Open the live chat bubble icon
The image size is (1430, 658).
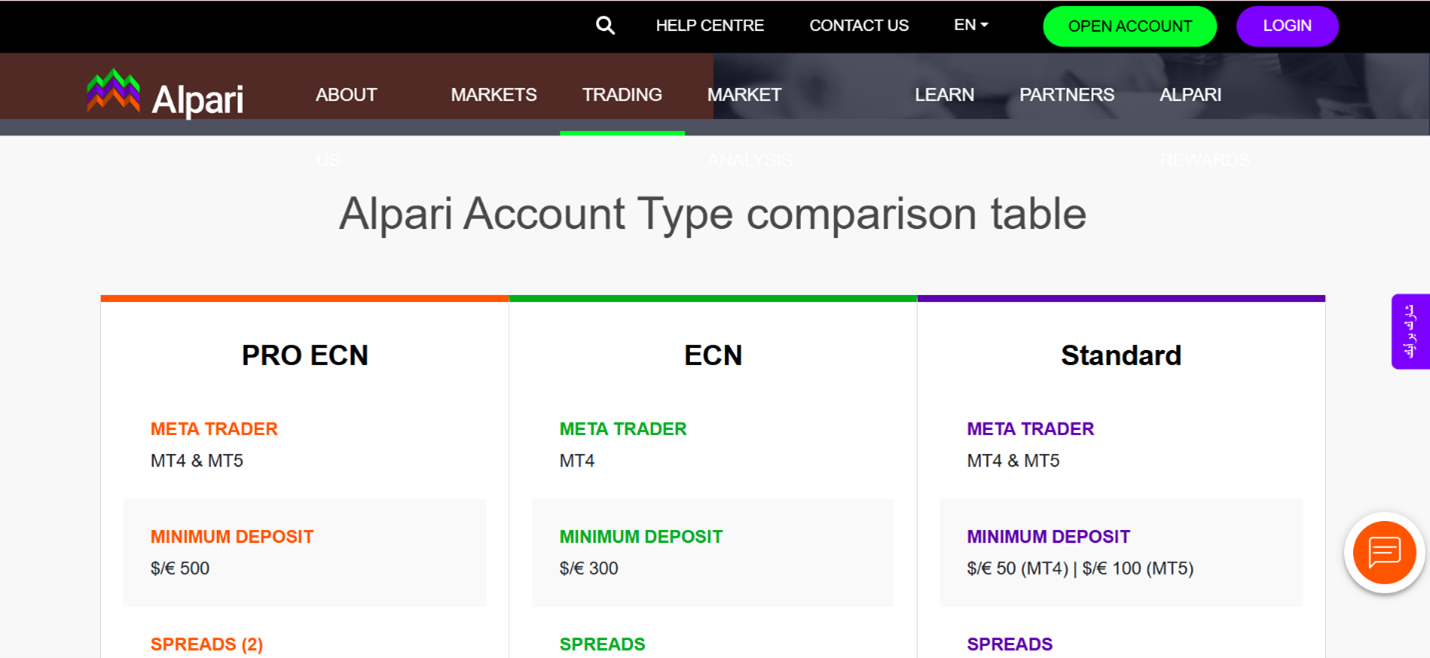(x=1384, y=552)
